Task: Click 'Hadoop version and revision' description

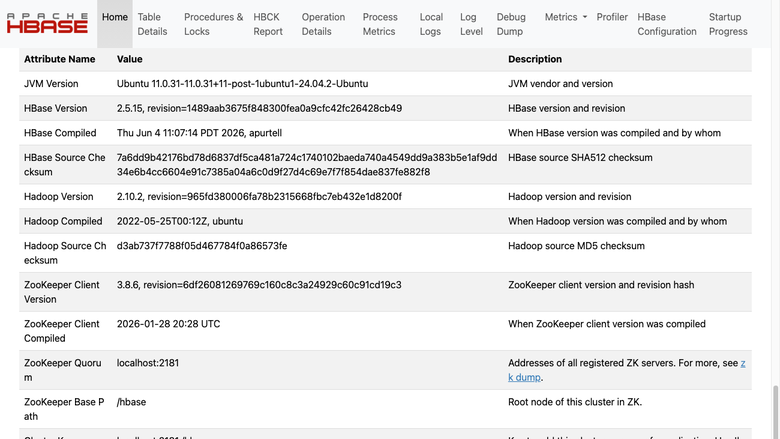Action: pyautogui.click(x=570, y=196)
